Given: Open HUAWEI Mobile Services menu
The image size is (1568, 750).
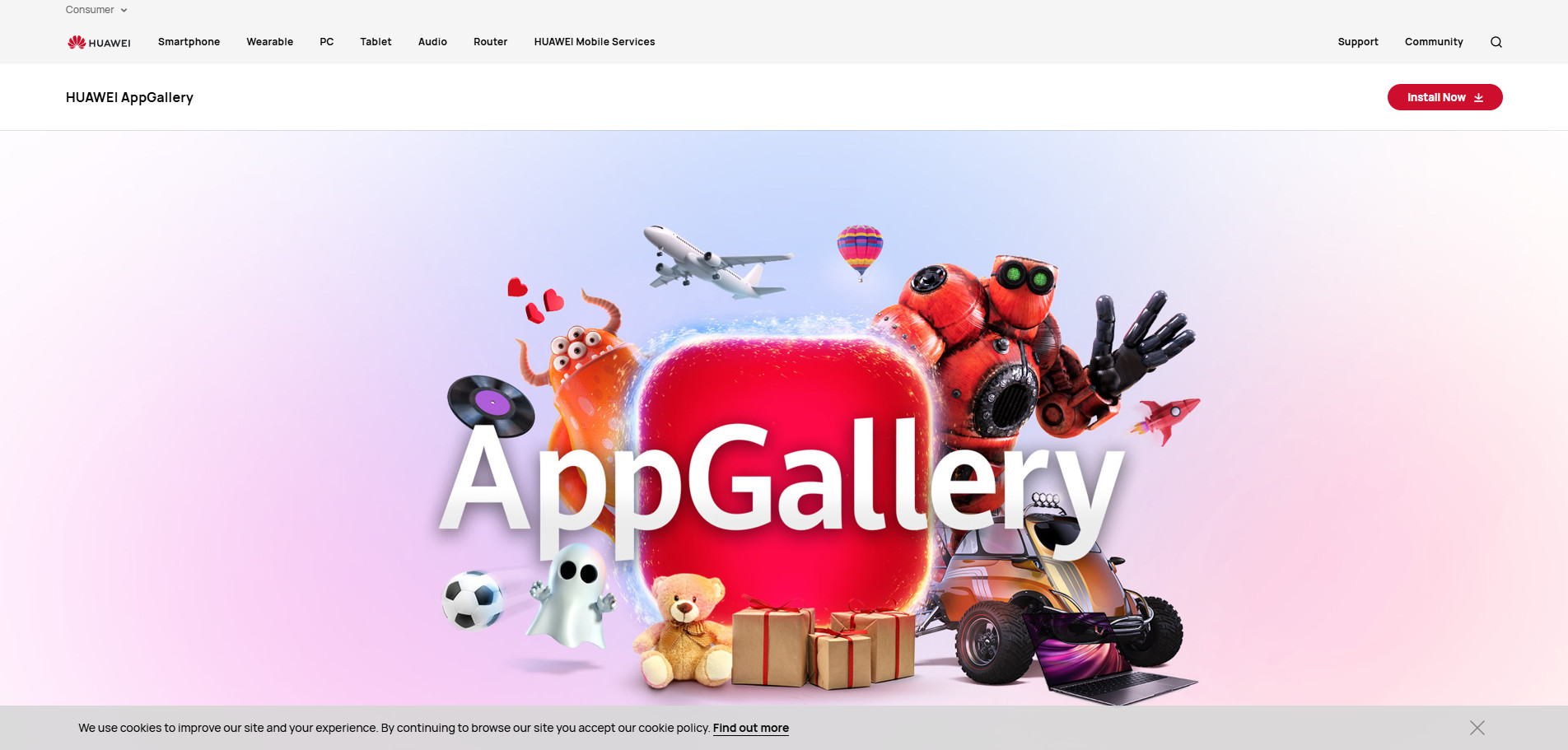Looking at the screenshot, I should tap(595, 42).
